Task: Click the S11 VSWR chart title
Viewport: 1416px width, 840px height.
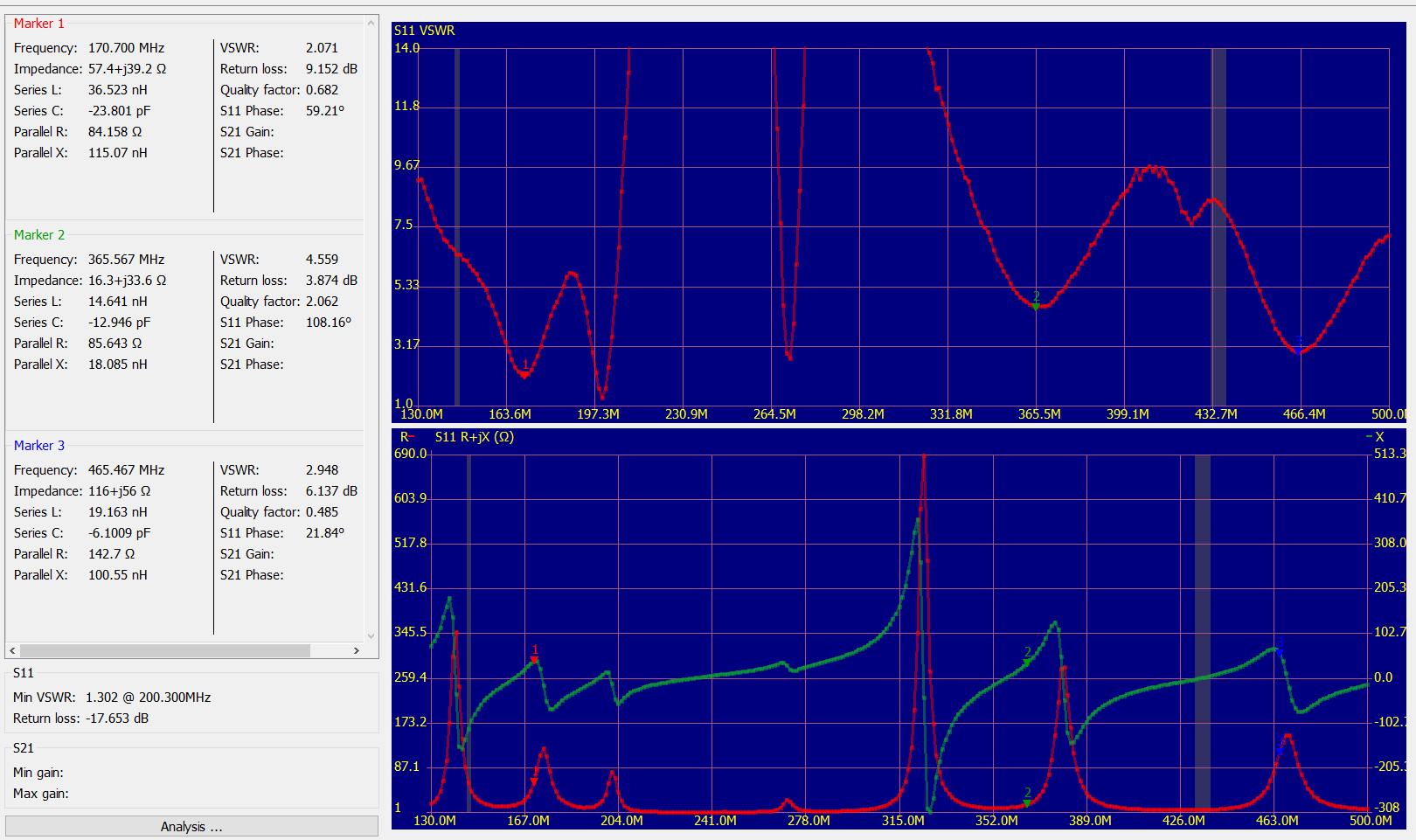Action: (x=424, y=31)
